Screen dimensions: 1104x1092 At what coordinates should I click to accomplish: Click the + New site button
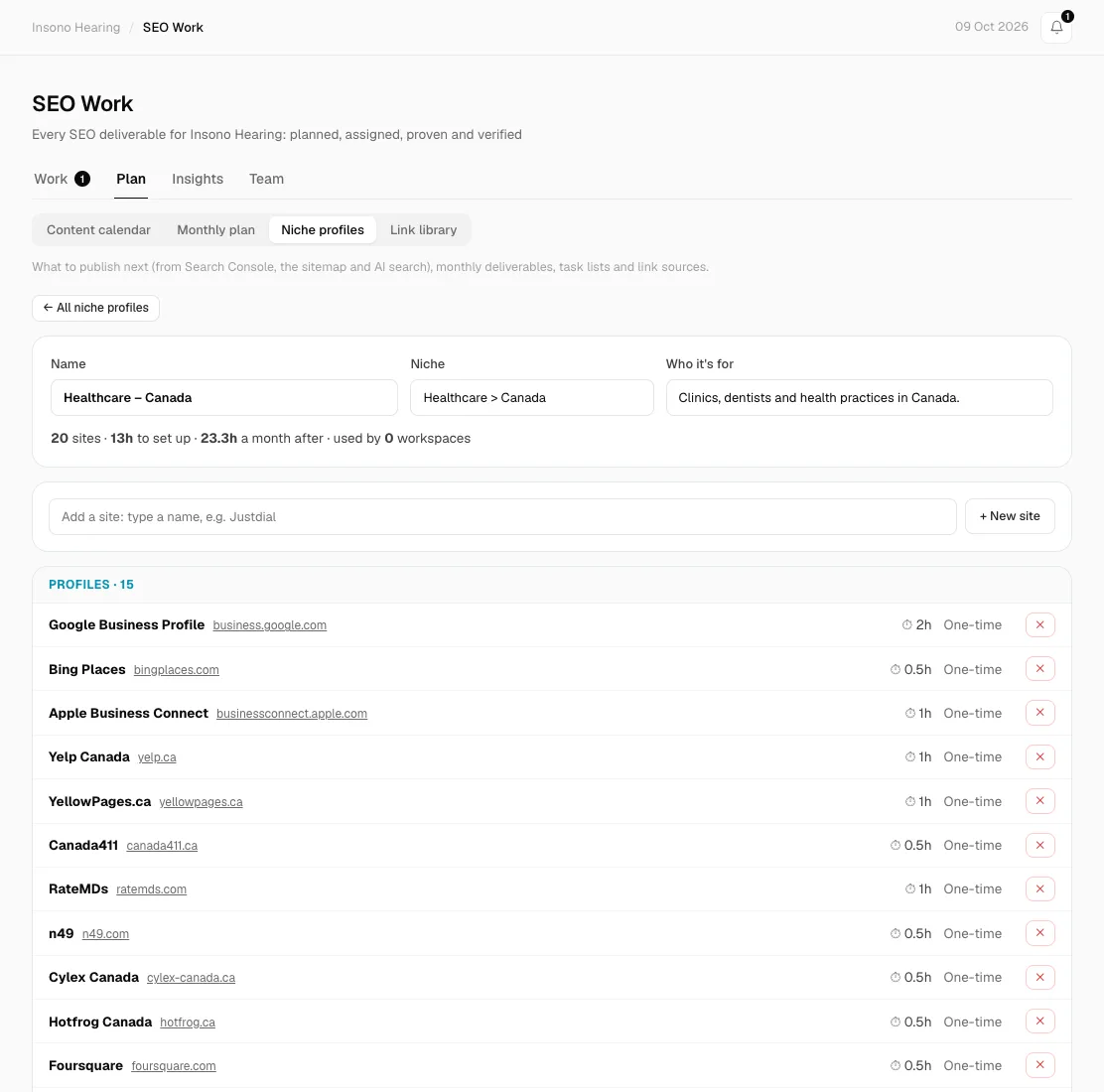1010,516
